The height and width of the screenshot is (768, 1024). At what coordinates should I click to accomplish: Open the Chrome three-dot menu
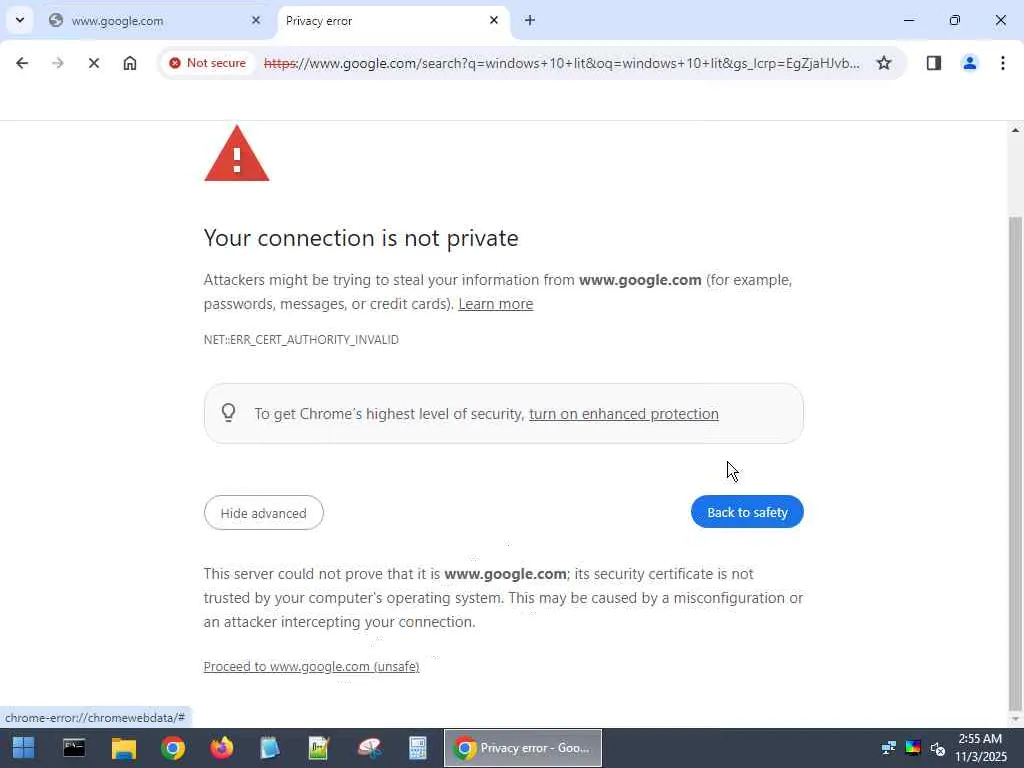(x=1002, y=63)
